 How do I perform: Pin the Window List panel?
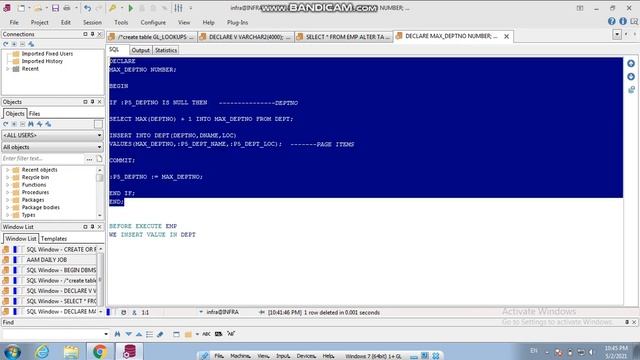pos(92,227)
